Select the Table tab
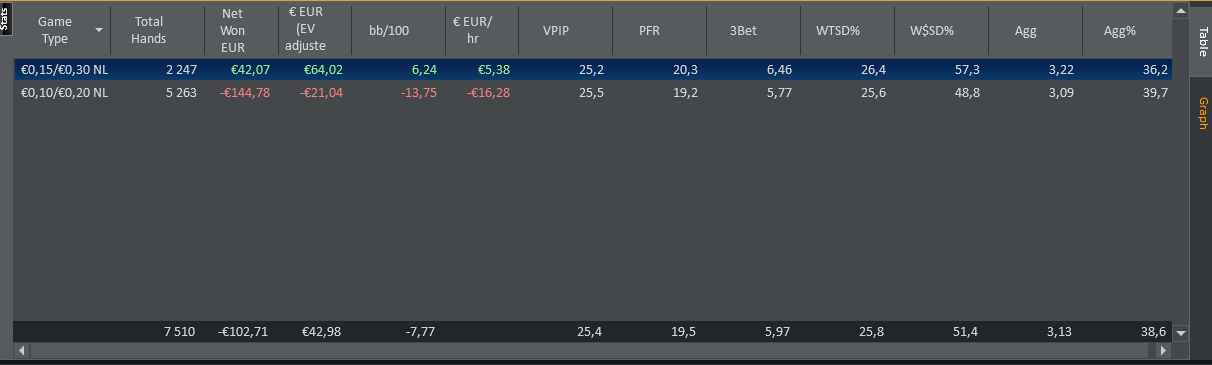Viewport: 1212px width, 365px height. pos(1201,41)
